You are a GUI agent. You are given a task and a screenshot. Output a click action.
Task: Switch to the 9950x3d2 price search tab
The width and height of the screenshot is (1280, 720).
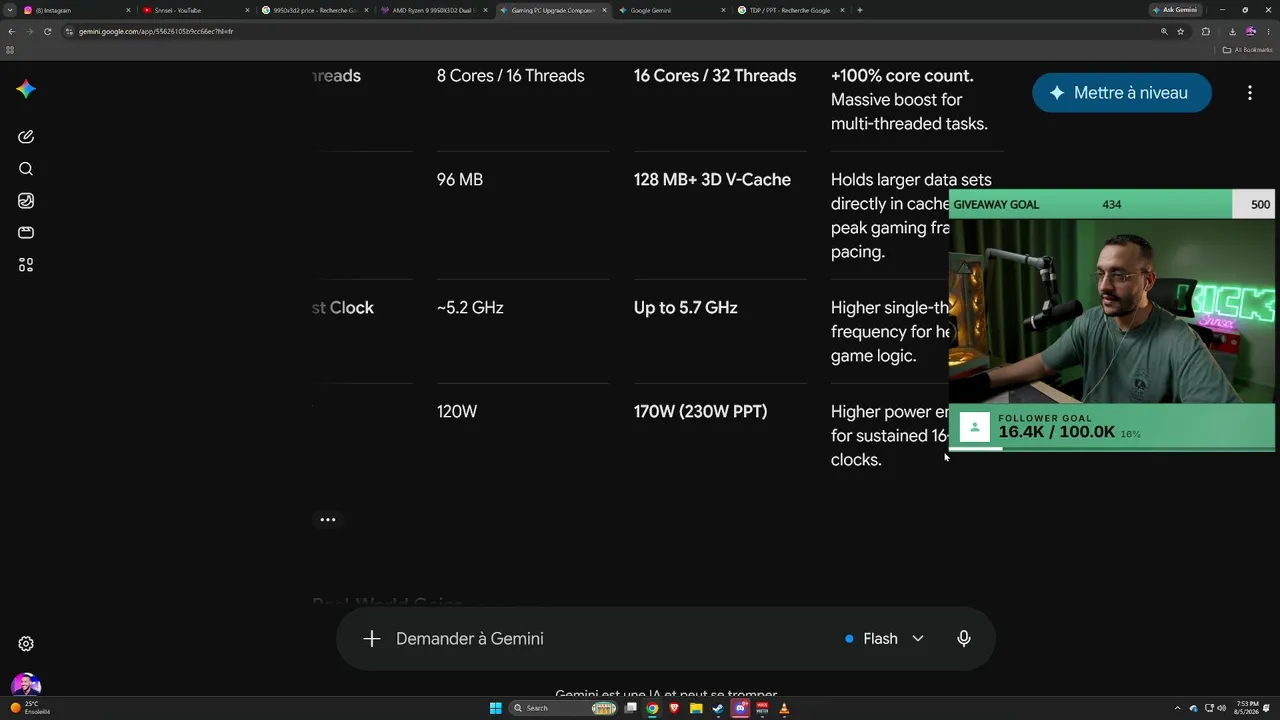pos(315,10)
